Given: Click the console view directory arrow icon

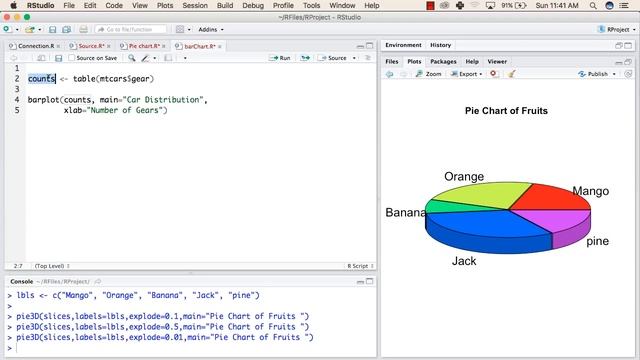Looking at the screenshot, I should 98,282.
